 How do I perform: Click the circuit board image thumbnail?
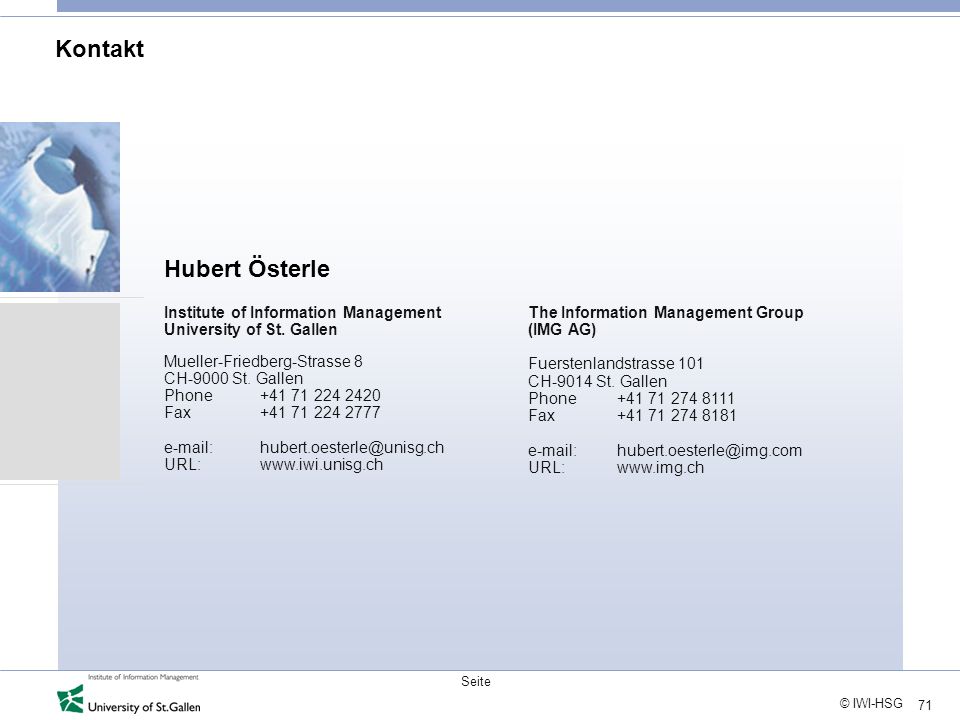click(59, 207)
